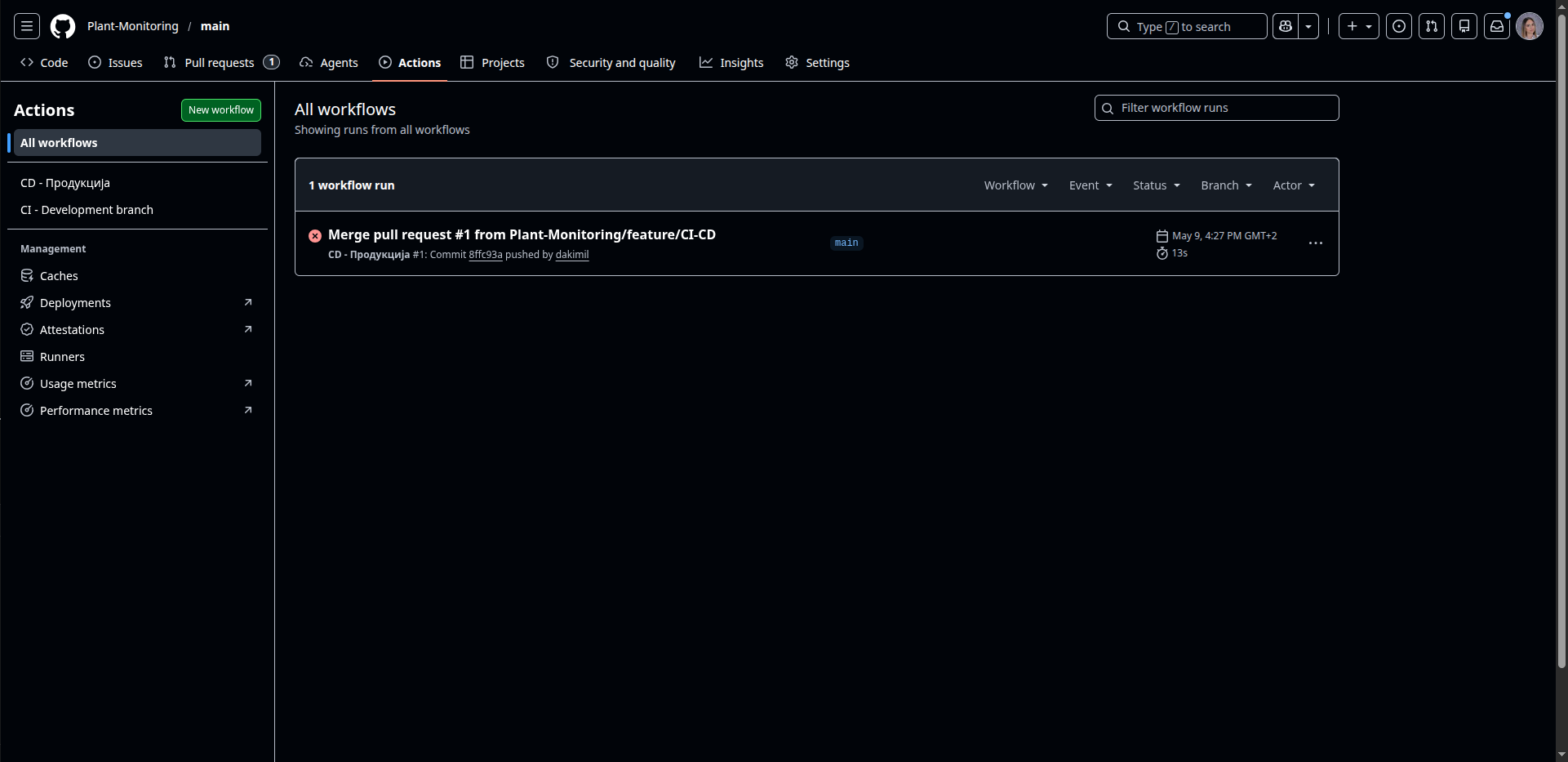This screenshot has height=762, width=1568.
Task: Open repositories icon in top header
Action: (x=1464, y=26)
